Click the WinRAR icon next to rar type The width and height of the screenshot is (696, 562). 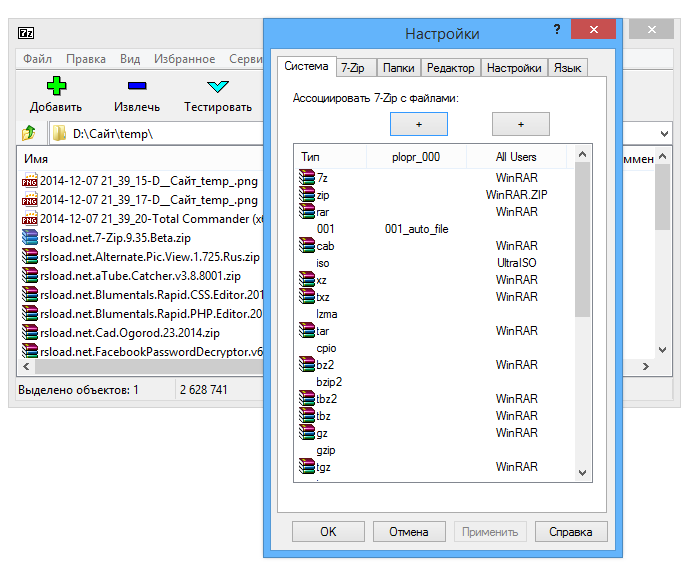307,211
